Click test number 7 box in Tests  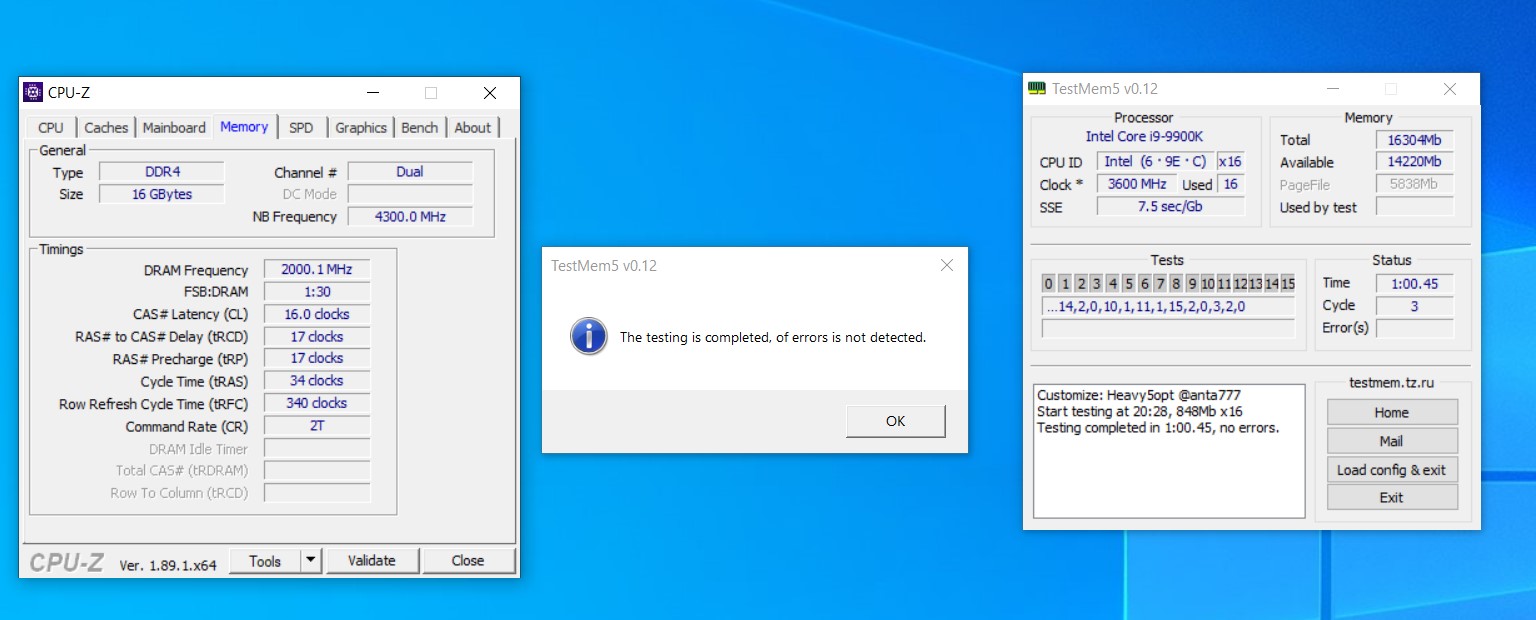click(x=1160, y=283)
